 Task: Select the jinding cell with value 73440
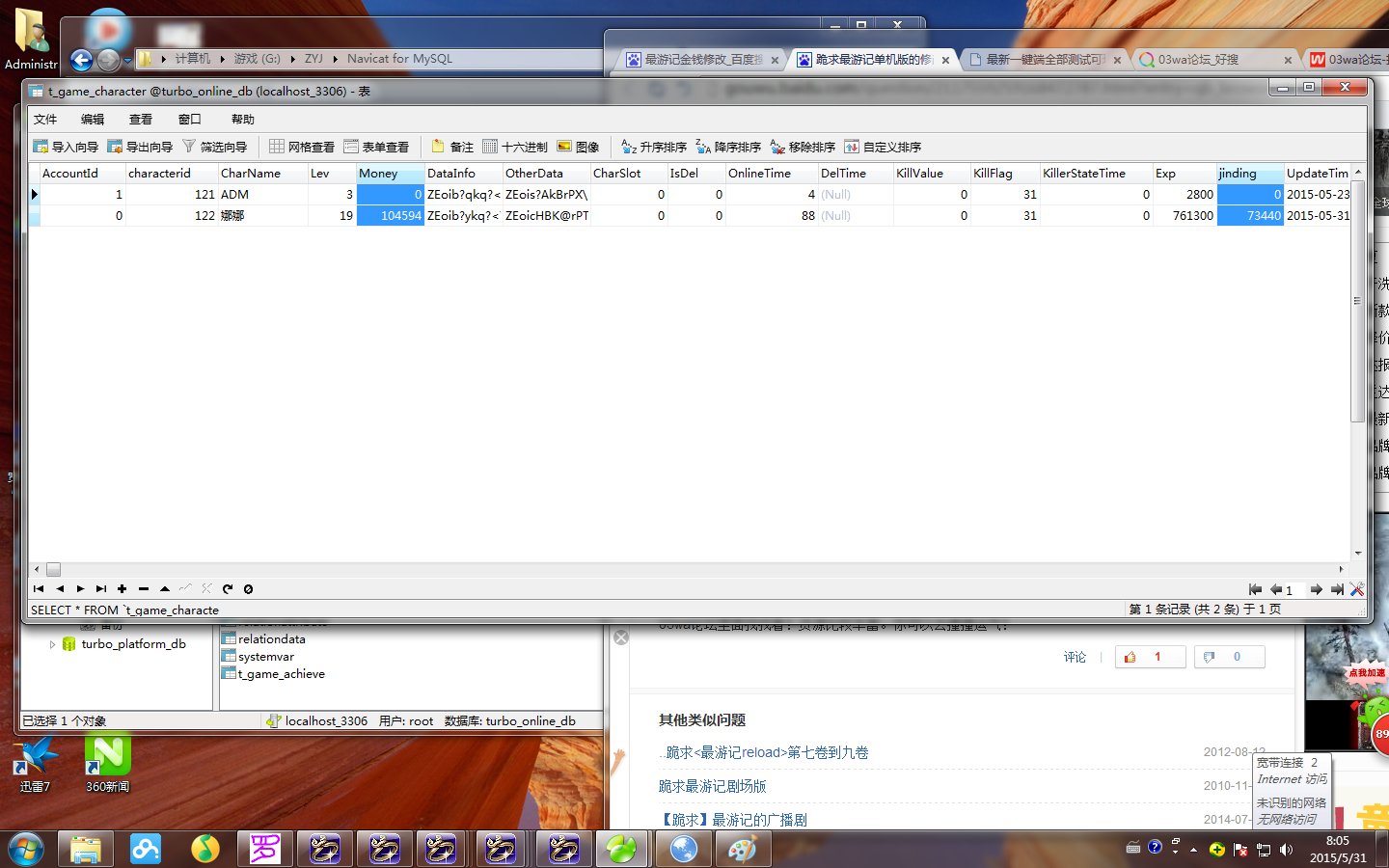tap(1249, 216)
